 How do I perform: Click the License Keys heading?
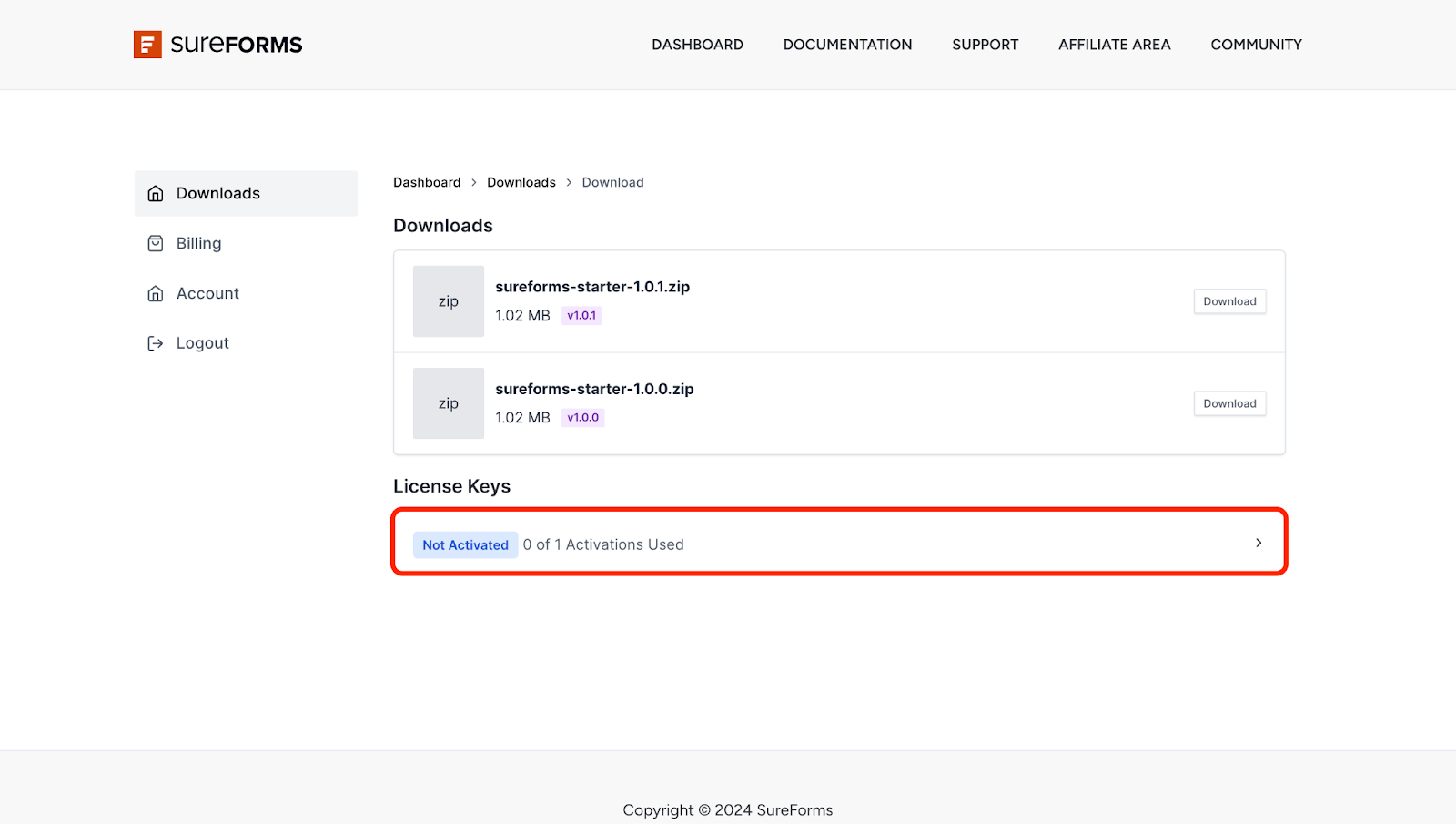pos(451,486)
